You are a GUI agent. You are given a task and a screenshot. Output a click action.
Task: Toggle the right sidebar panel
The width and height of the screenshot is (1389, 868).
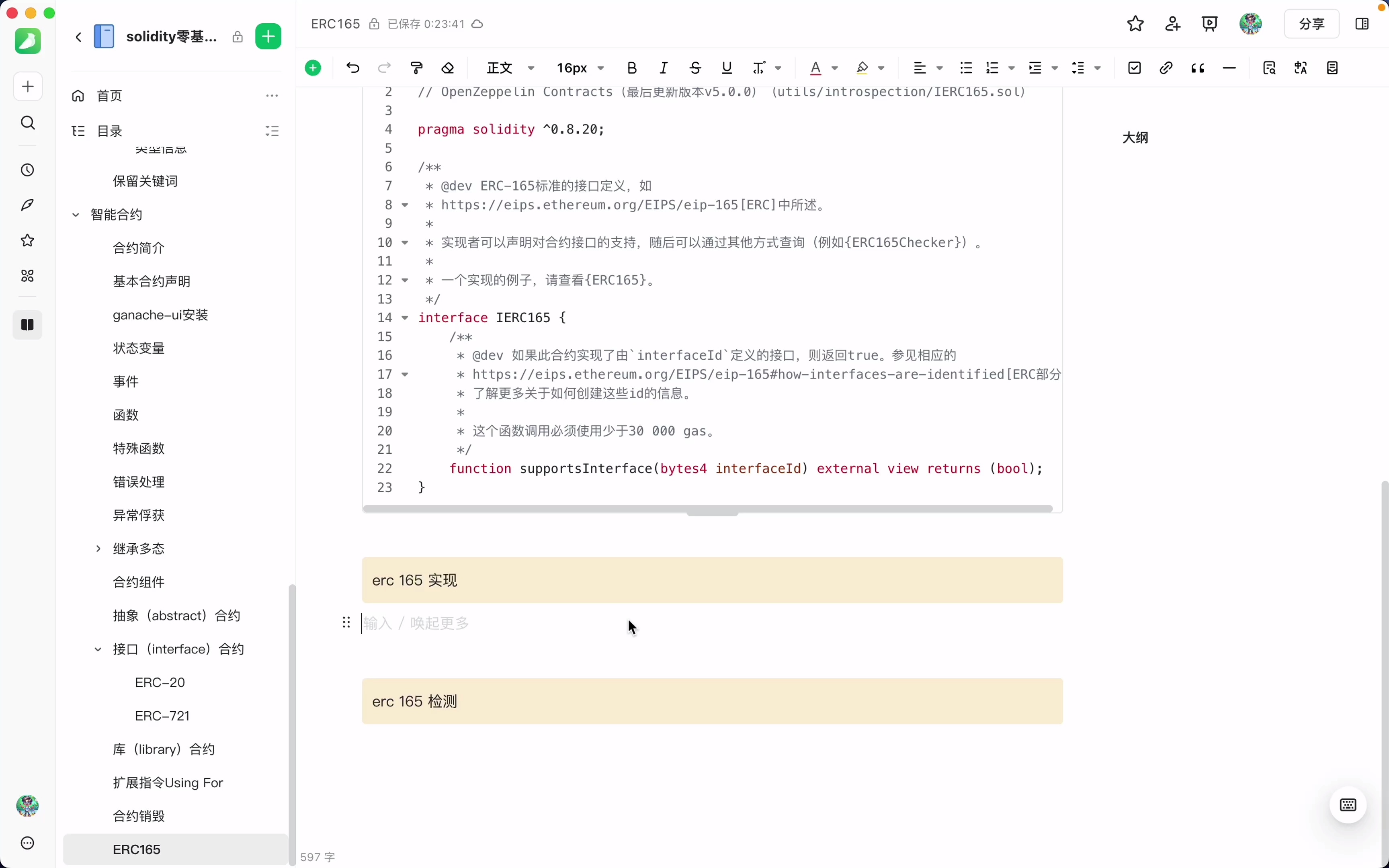[x=1361, y=24]
